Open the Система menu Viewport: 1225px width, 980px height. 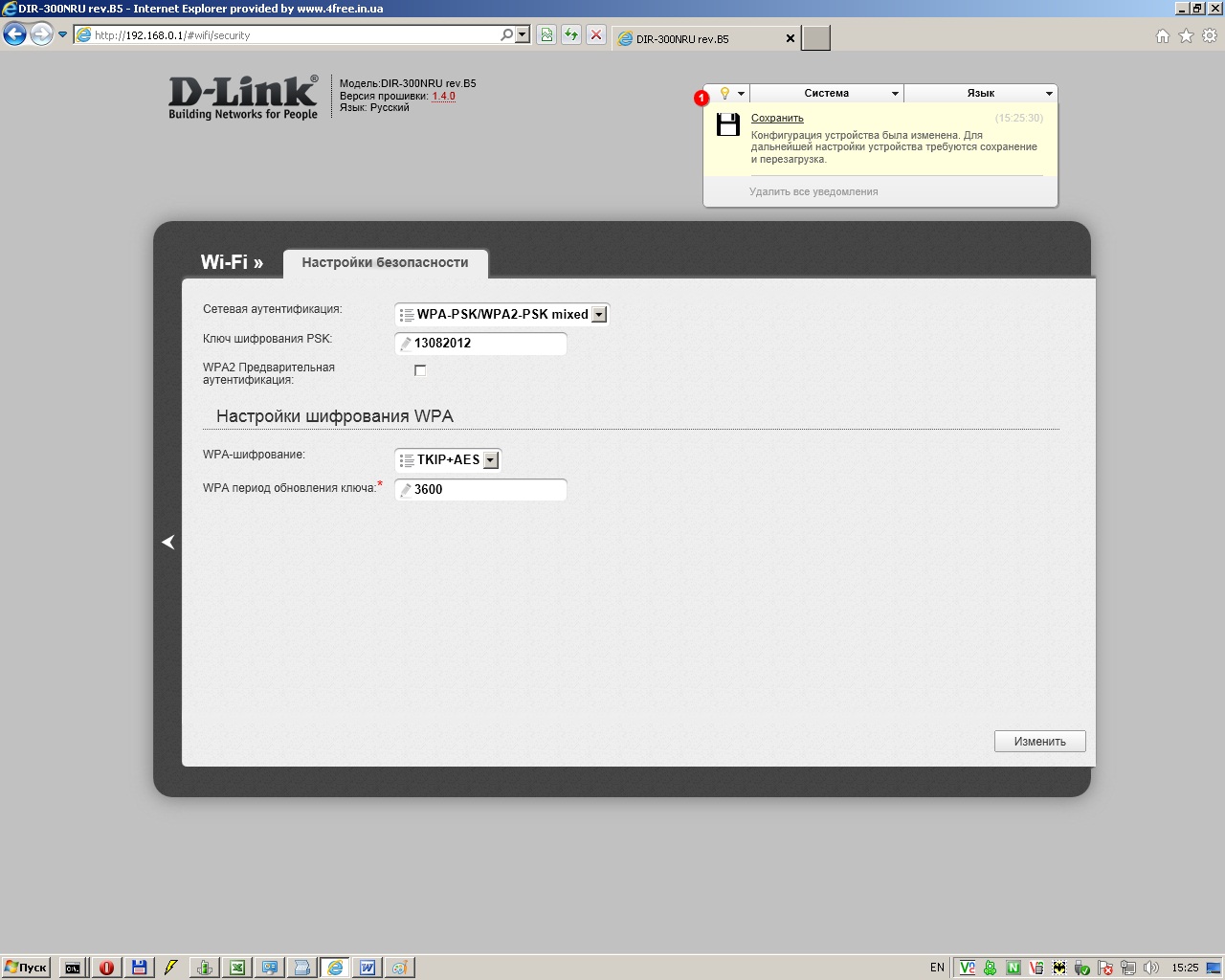tap(827, 93)
